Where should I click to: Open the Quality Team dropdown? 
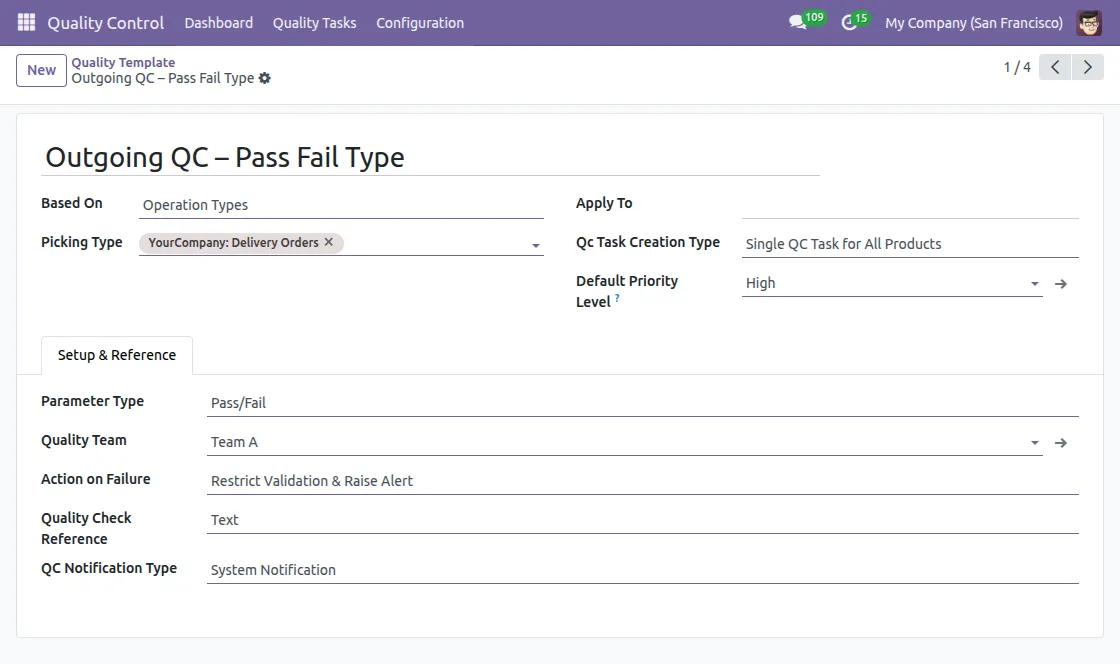pos(1035,442)
